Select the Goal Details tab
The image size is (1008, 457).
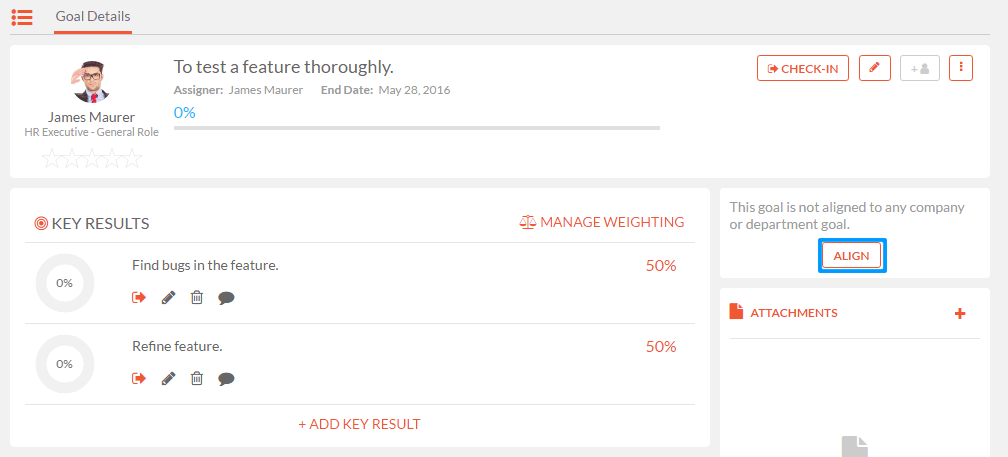[93, 17]
